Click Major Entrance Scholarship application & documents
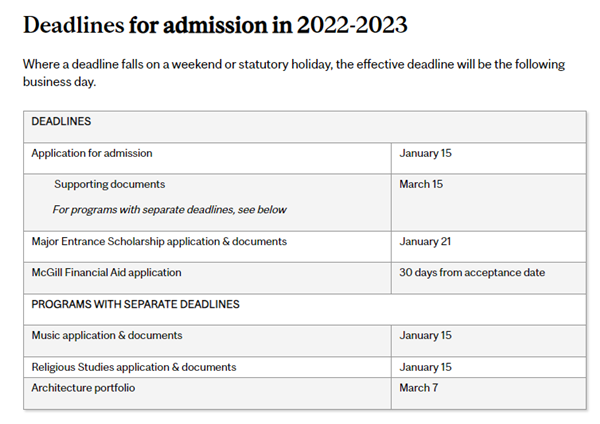The image size is (600, 424). [x=159, y=241]
